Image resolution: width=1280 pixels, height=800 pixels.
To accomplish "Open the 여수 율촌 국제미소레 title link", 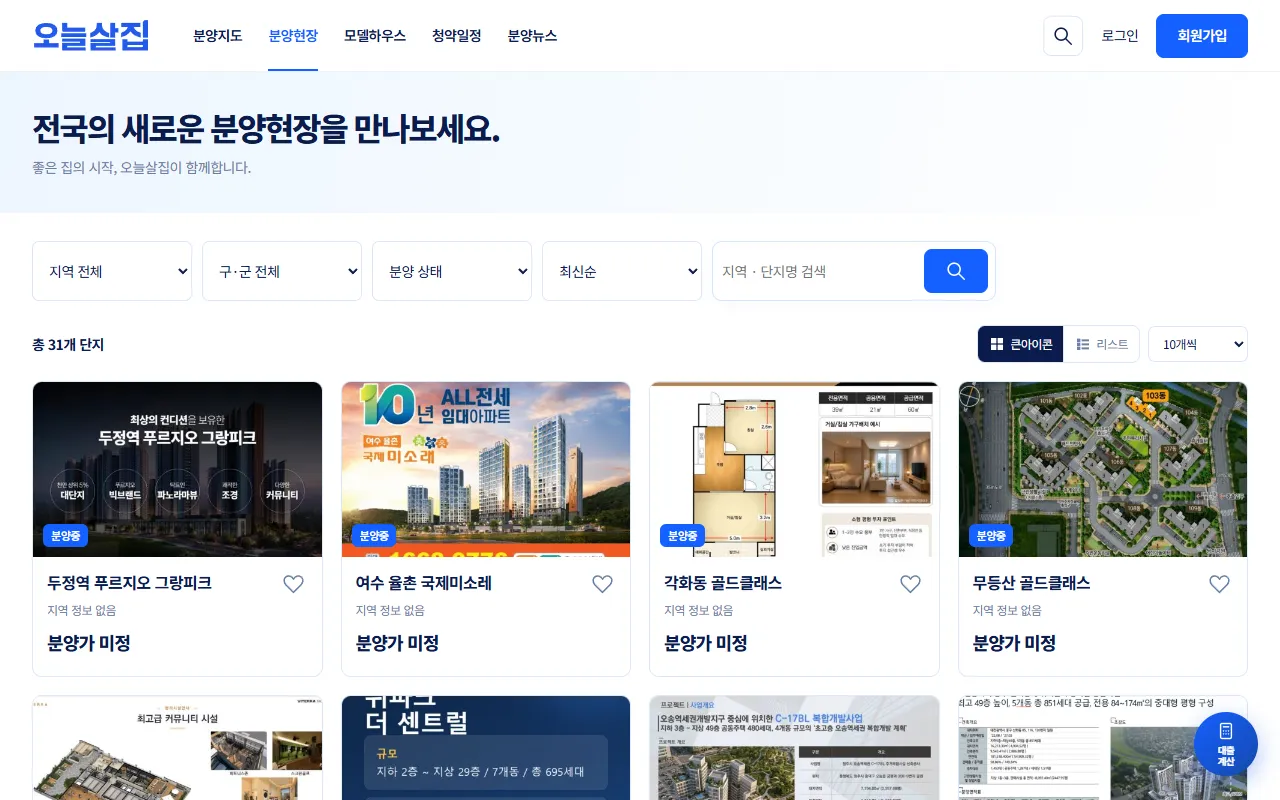I will 424,583.
